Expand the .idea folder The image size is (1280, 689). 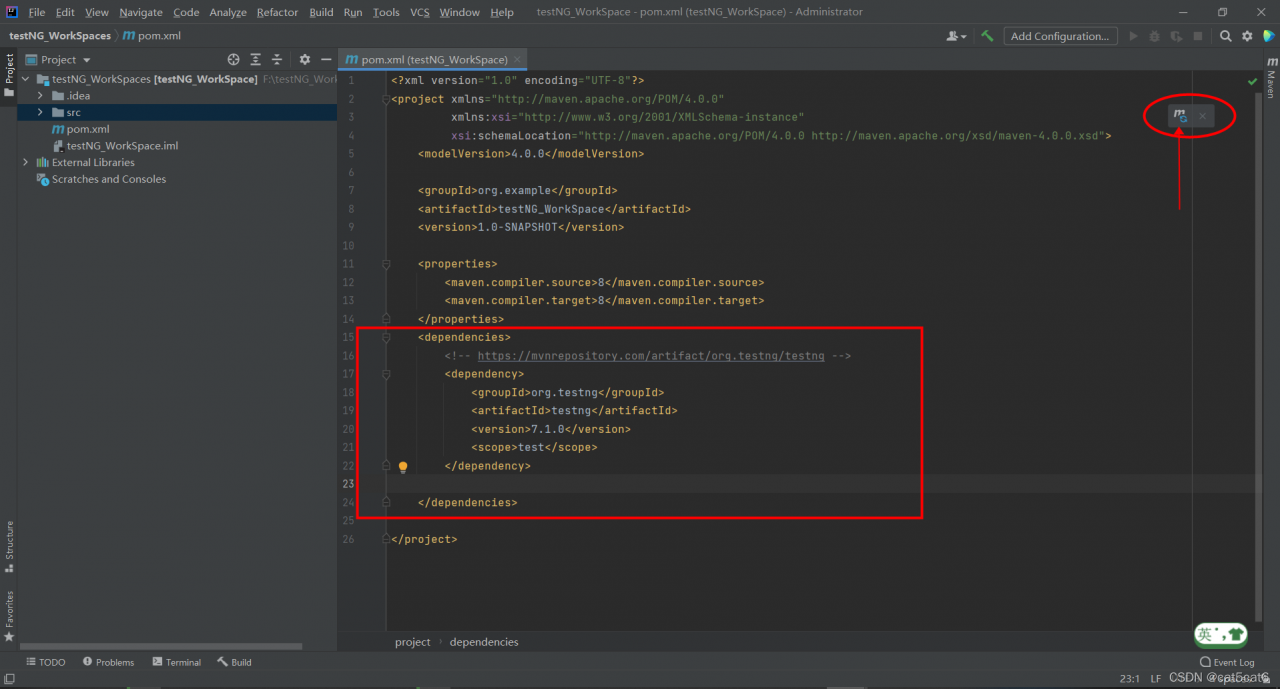coord(42,95)
